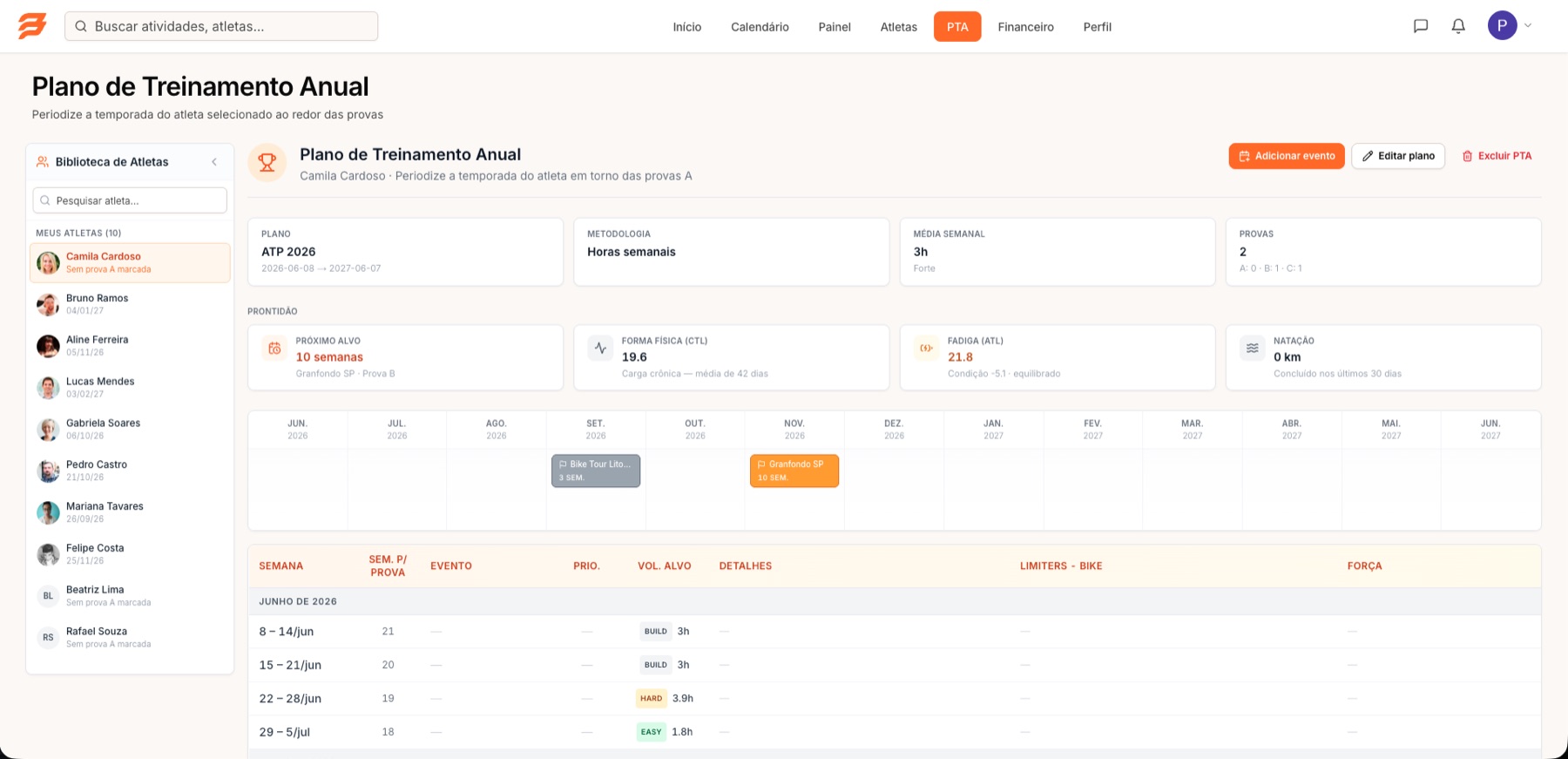Click the EASY volume badge

click(652, 732)
